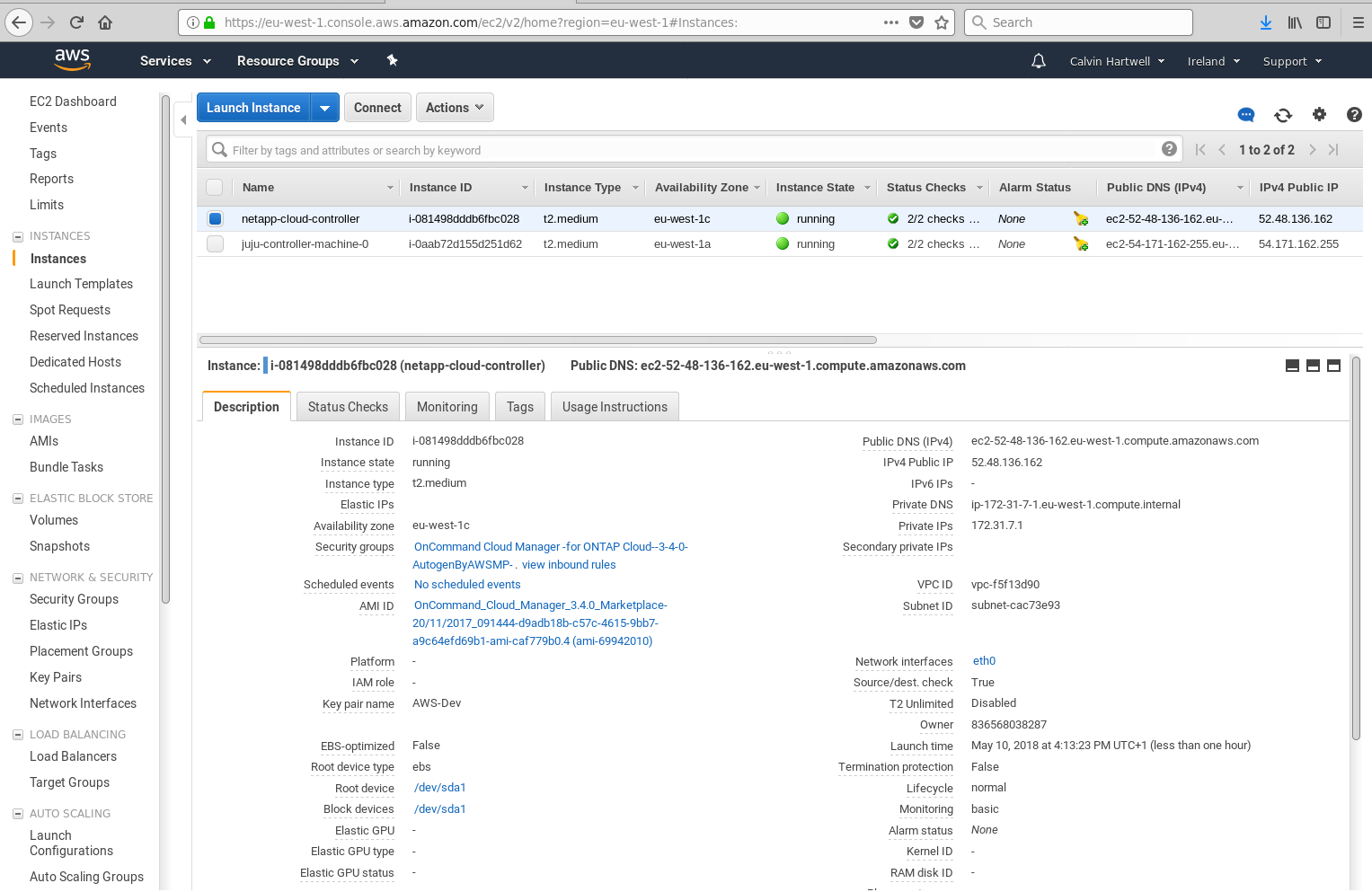The width and height of the screenshot is (1372, 892).
Task: Open the Services menu
Action: point(175,61)
